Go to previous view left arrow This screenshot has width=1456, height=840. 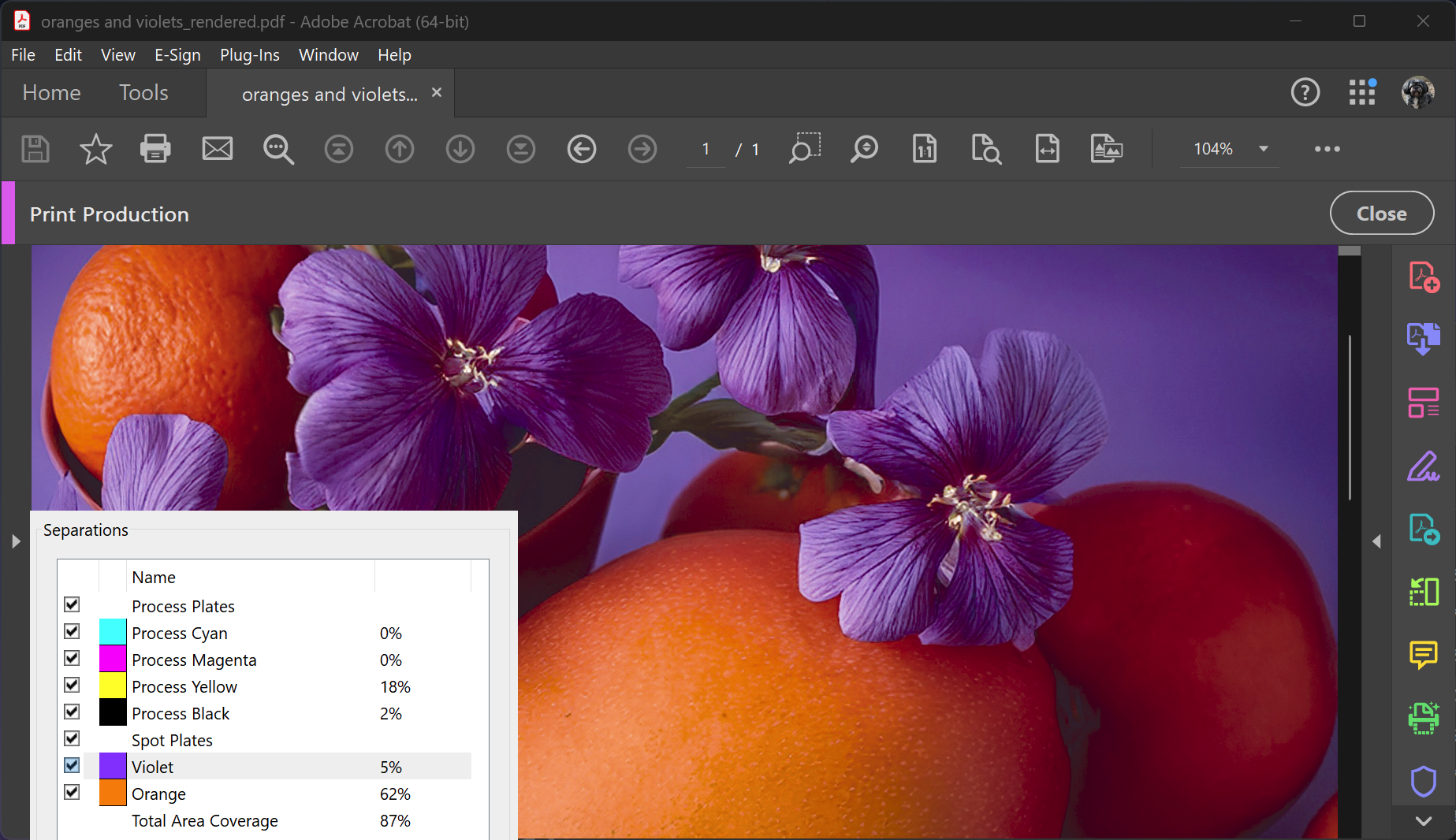point(582,149)
